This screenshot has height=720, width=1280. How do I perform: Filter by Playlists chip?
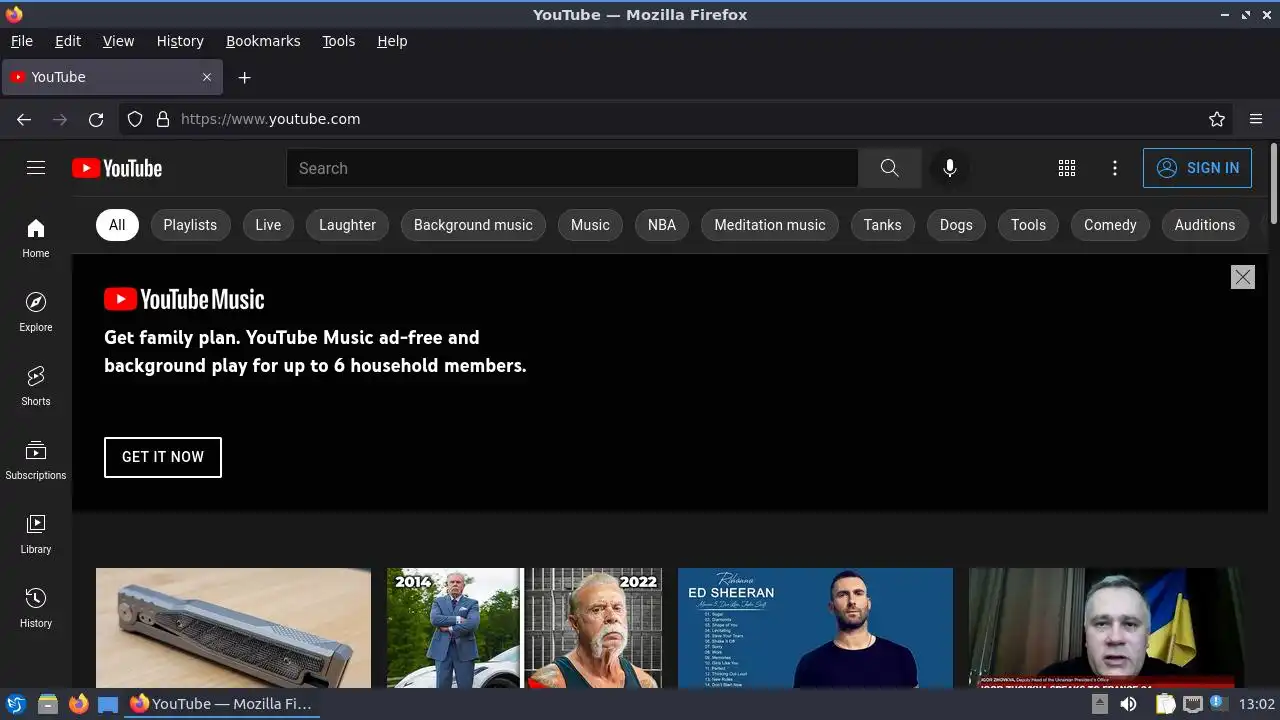(x=190, y=225)
